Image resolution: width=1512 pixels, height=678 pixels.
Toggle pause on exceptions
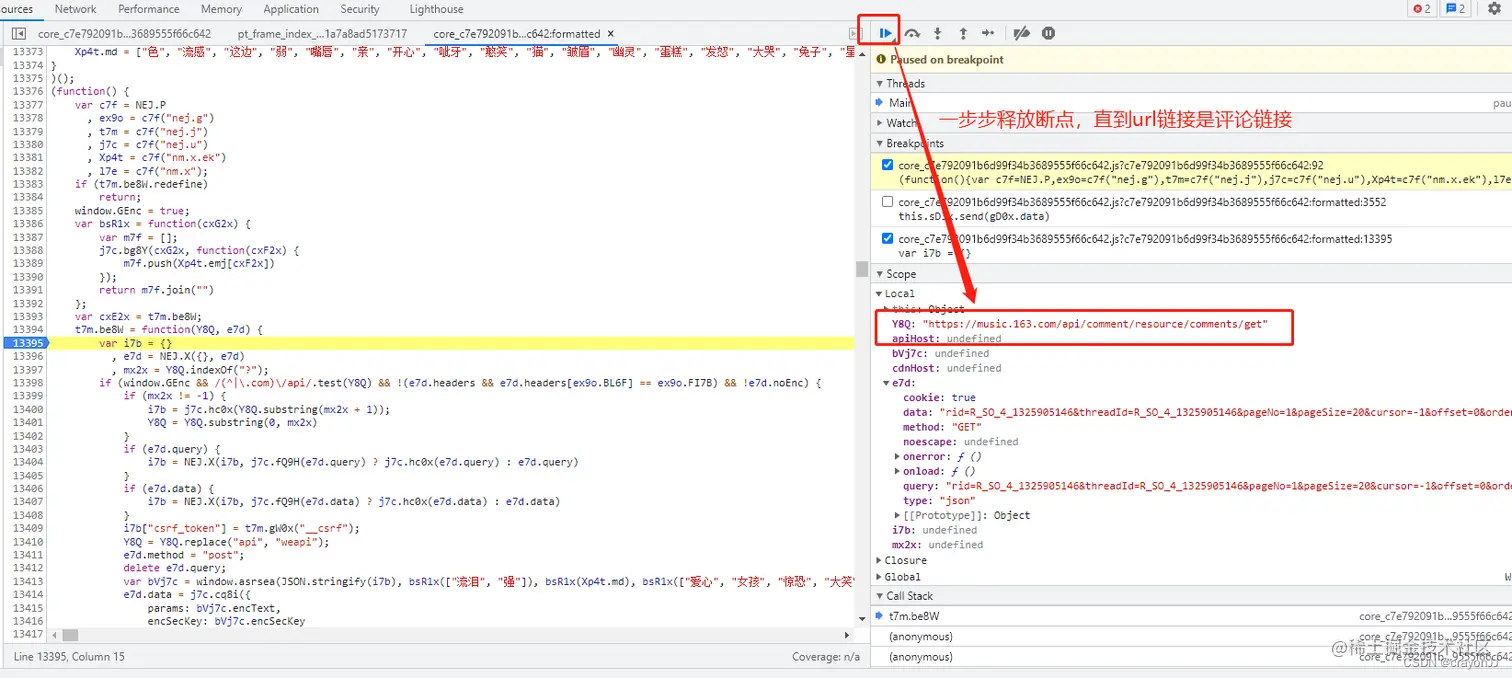click(1048, 33)
